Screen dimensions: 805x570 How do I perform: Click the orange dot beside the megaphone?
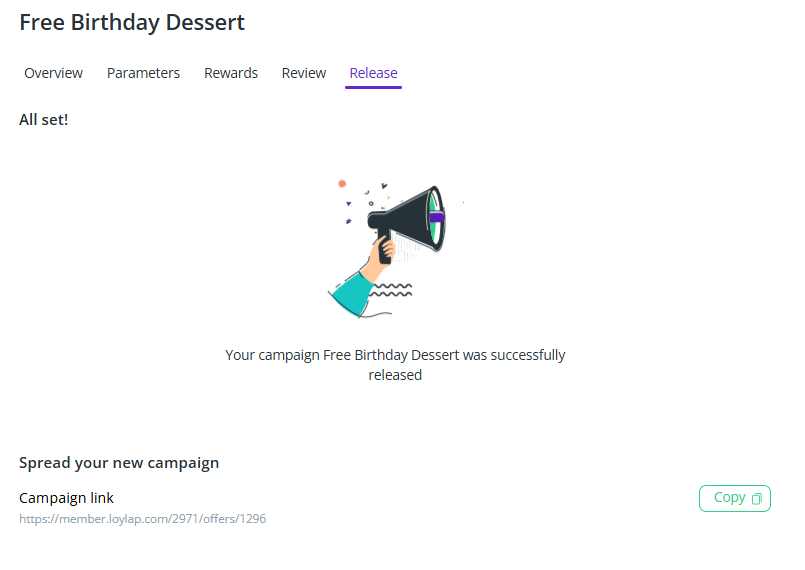click(x=342, y=184)
